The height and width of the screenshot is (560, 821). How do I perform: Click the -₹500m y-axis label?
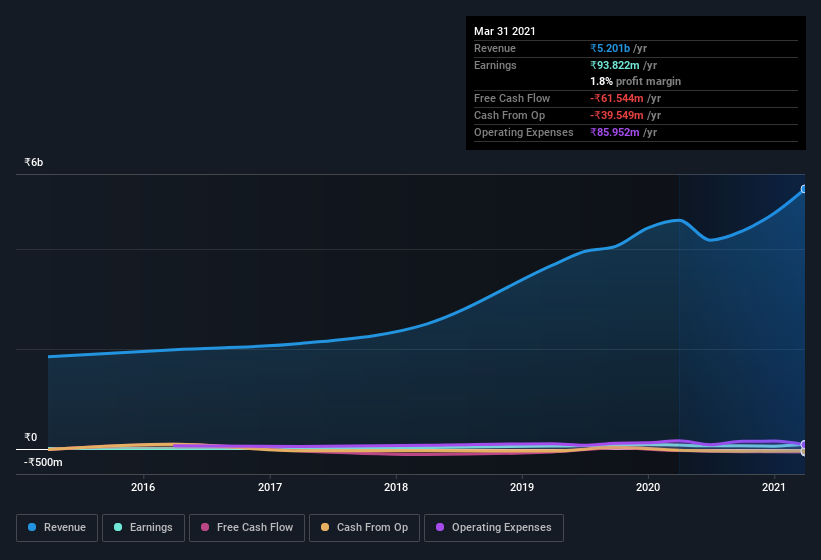coord(43,462)
